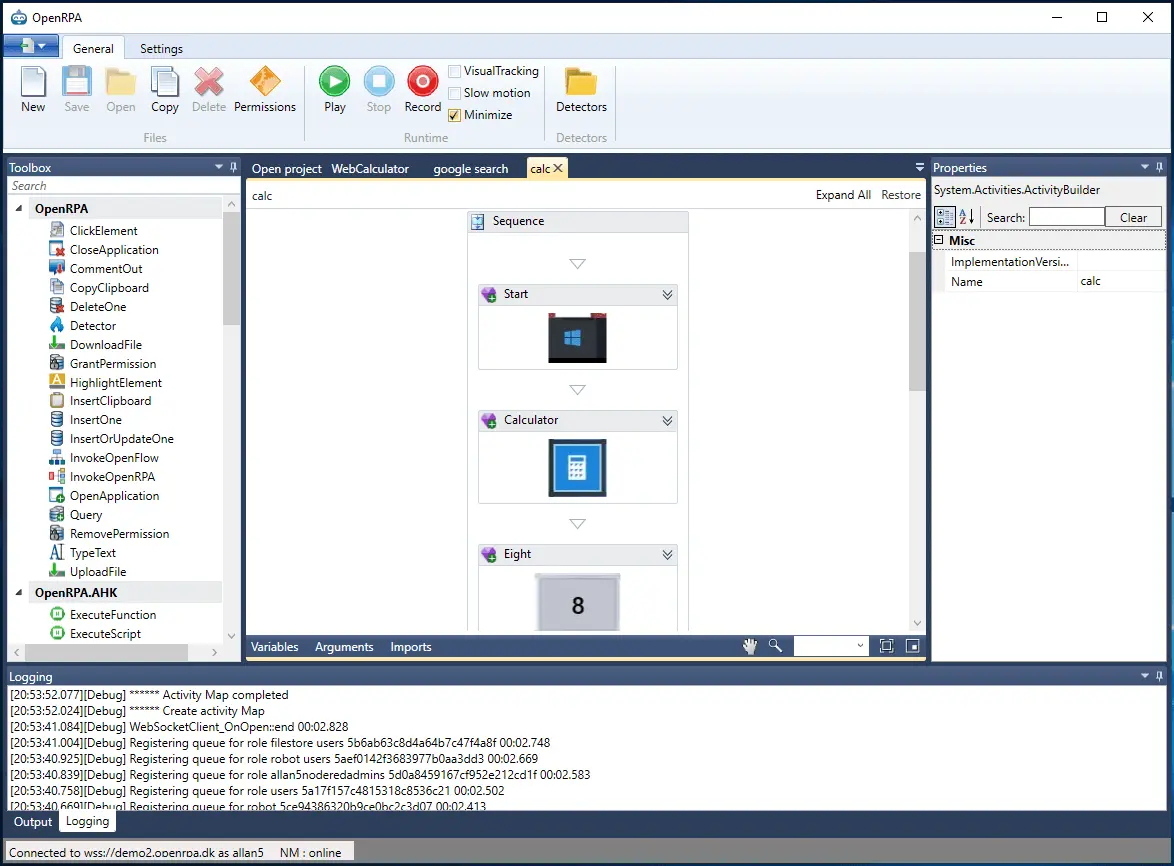Collapse the Calculator activity chevron
Image resolution: width=1174 pixels, height=866 pixels.
pyautogui.click(x=667, y=421)
